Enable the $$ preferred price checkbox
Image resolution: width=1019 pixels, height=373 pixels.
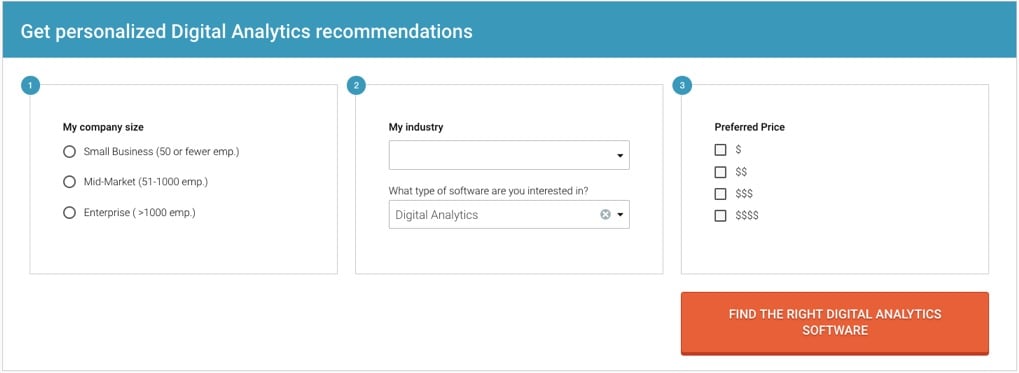pyautogui.click(x=720, y=172)
